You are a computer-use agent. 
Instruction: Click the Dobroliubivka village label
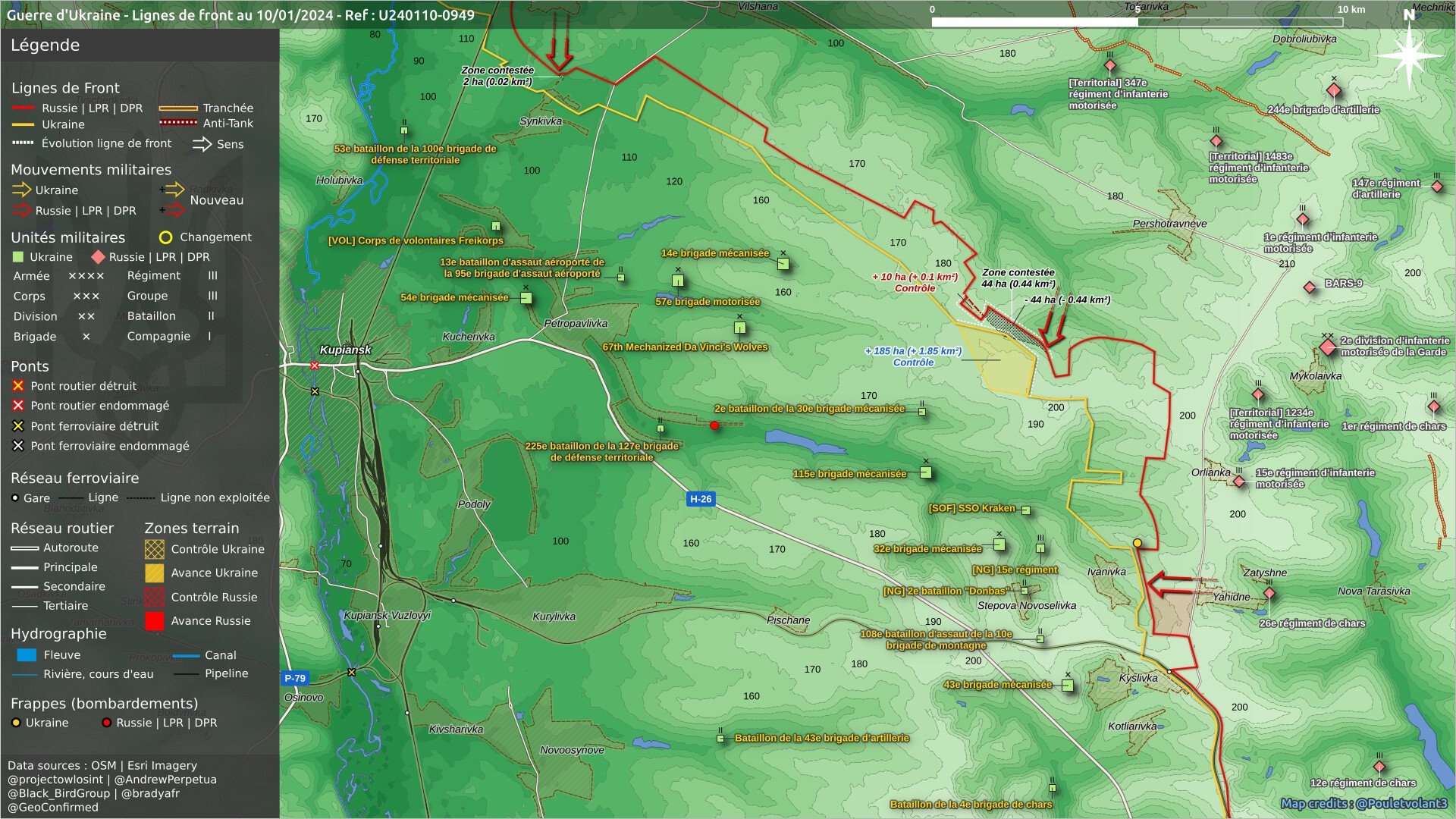(x=1304, y=39)
